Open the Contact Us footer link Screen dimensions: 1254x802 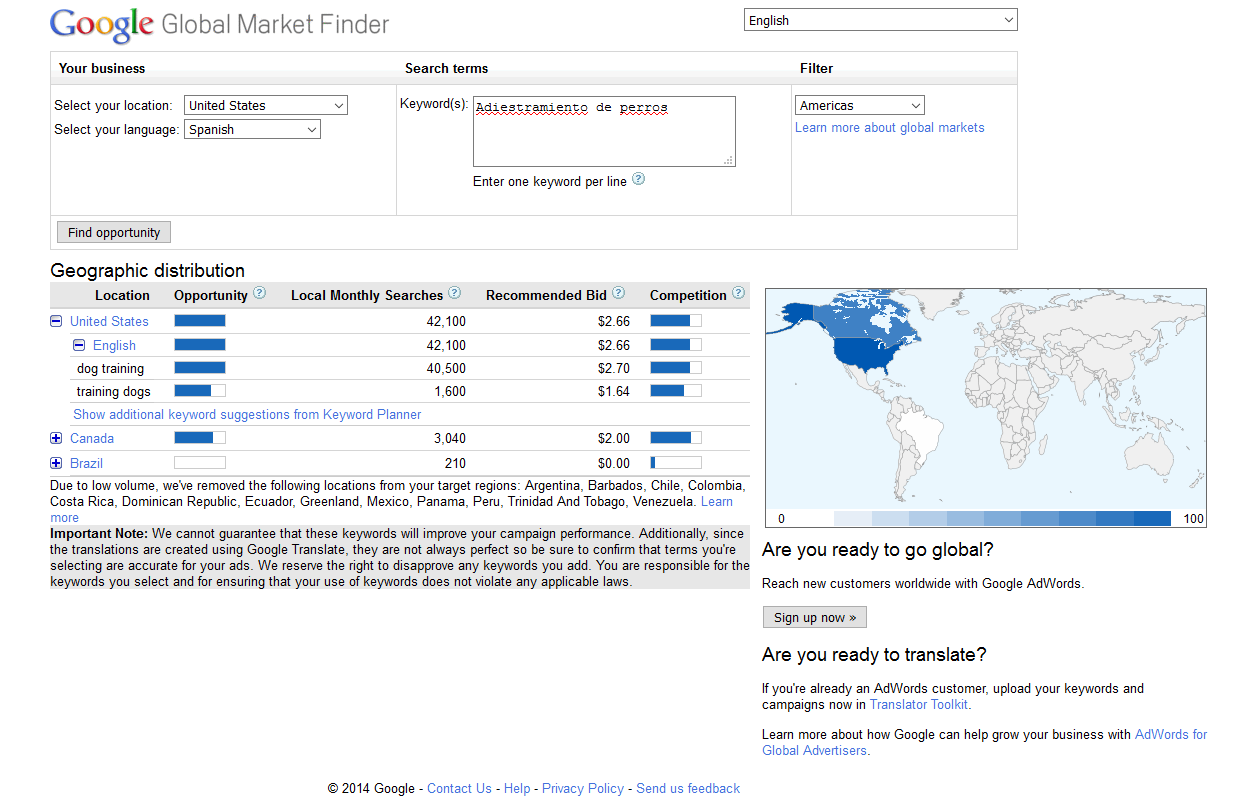[x=459, y=788]
